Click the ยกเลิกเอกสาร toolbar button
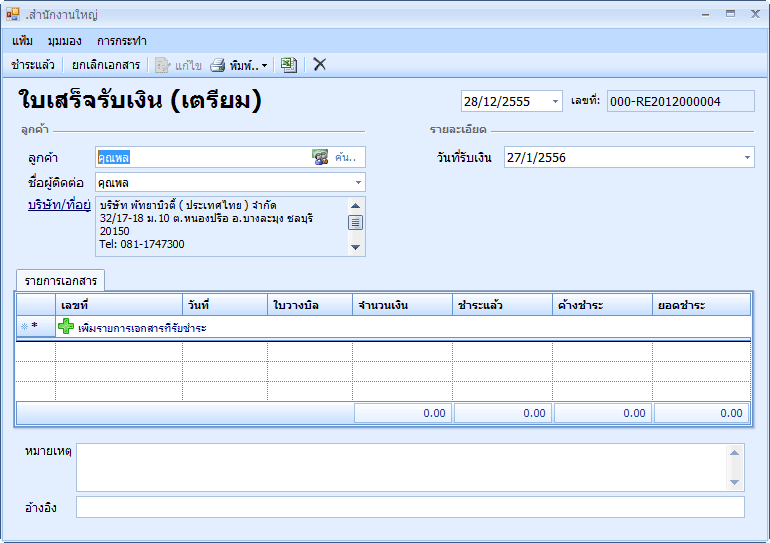 [106, 65]
